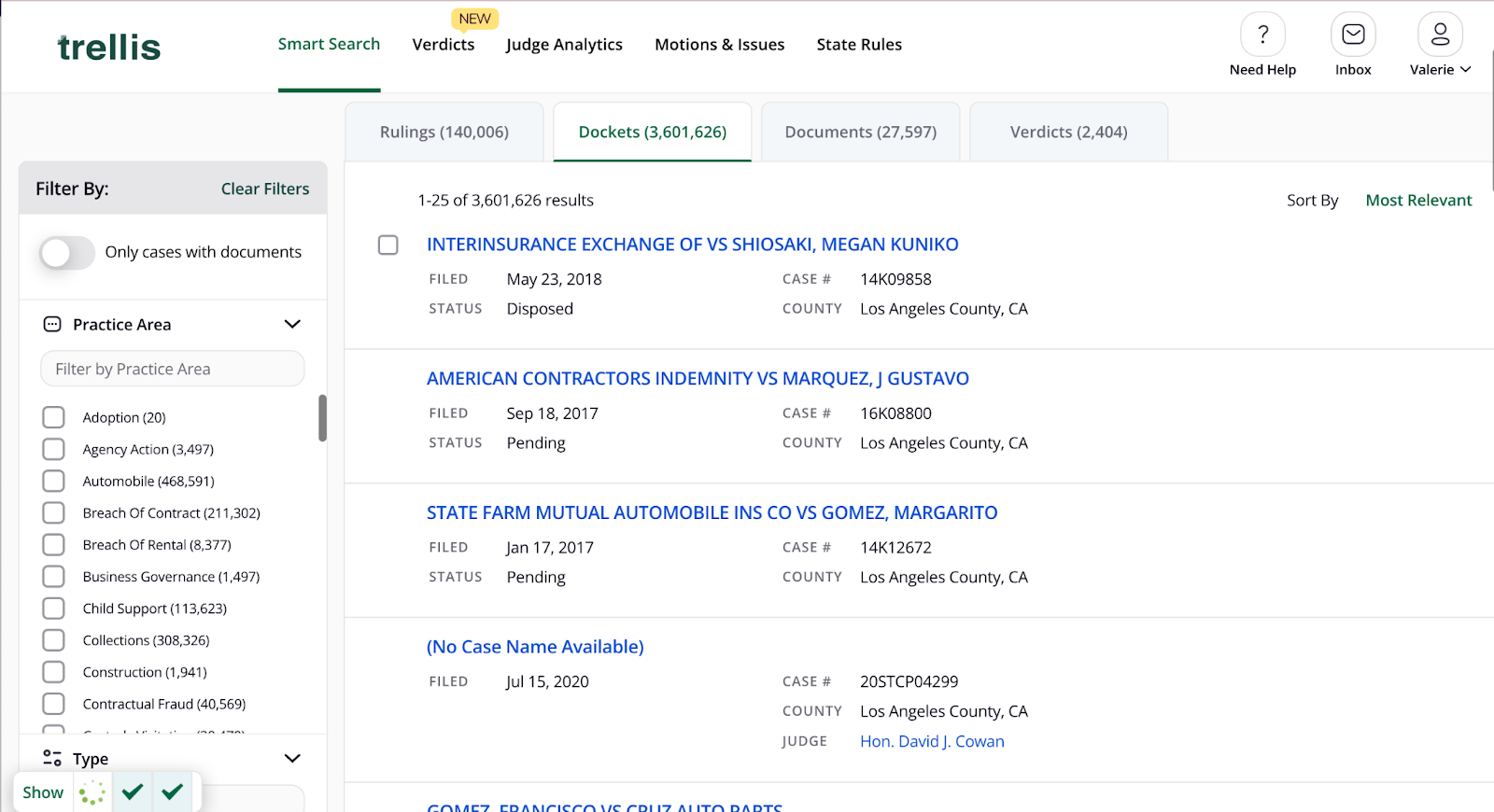Click the filed date Sep 18, 2017
Screen dimensions: 1494x812
click(552, 413)
